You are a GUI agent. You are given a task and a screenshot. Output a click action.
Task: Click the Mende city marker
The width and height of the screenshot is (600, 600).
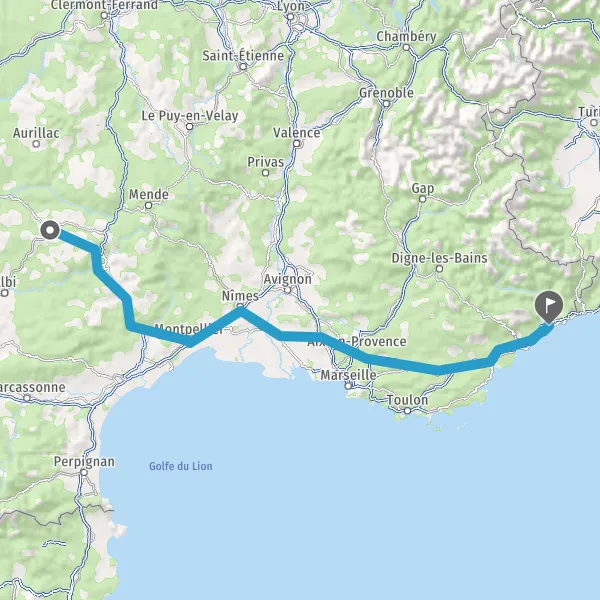[148, 205]
